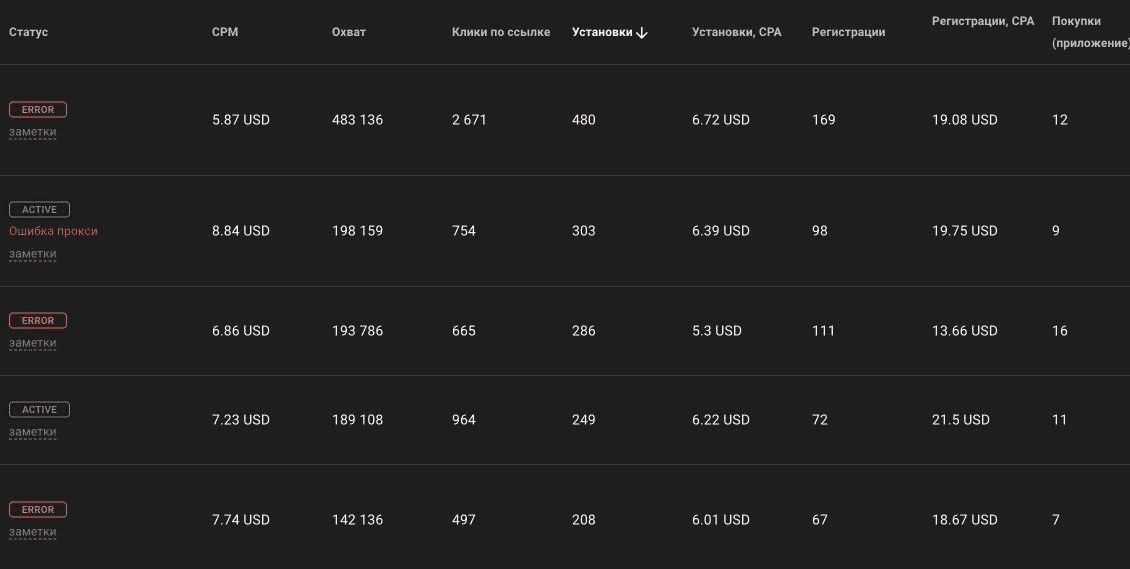Open заметки in row with 286 installs
The width and height of the screenshot is (1130, 569).
pyautogui.click(x=32, y=344)
